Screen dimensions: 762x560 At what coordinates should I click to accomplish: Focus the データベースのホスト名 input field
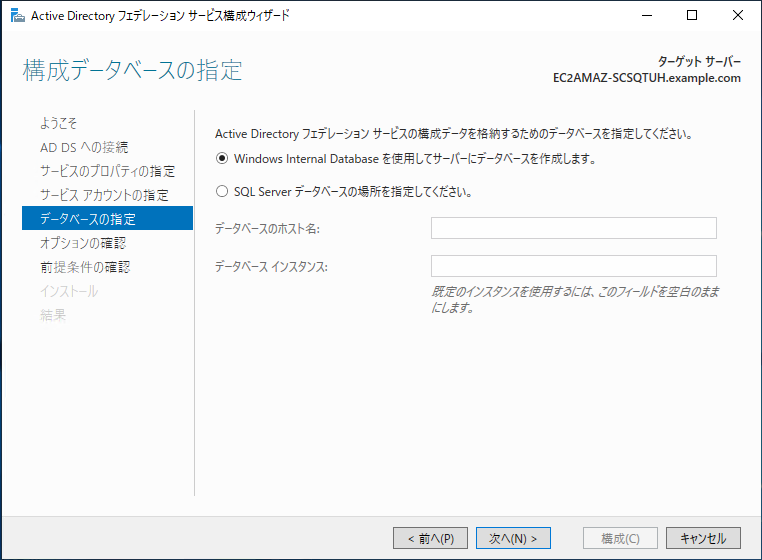pyautogui.click(x=573, y=228)
